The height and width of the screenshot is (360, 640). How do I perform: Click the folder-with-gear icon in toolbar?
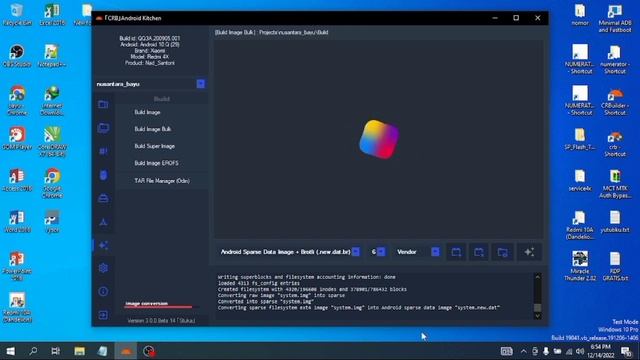tap(503, 252)
